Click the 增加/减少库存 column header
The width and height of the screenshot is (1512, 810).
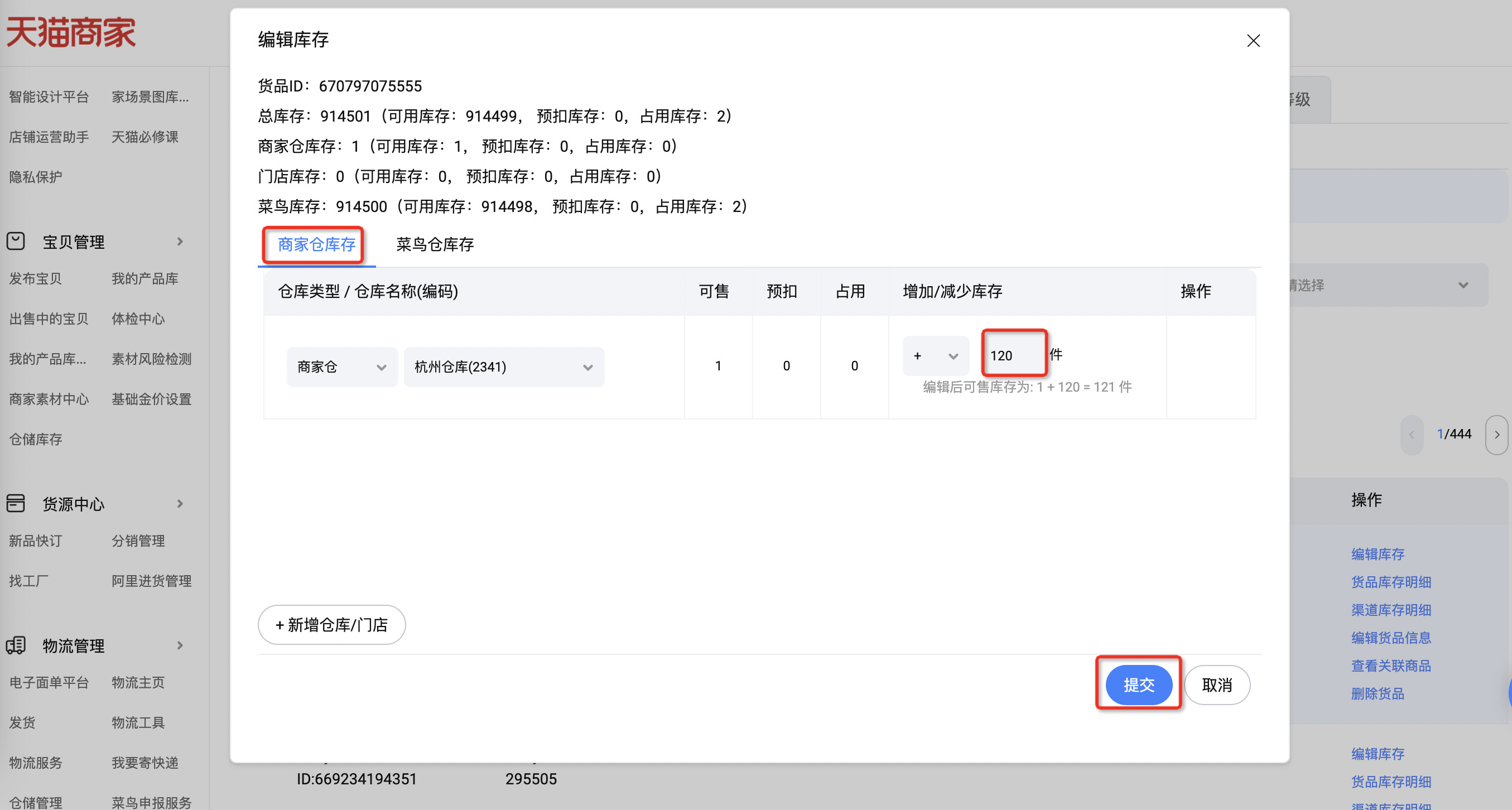952,291
